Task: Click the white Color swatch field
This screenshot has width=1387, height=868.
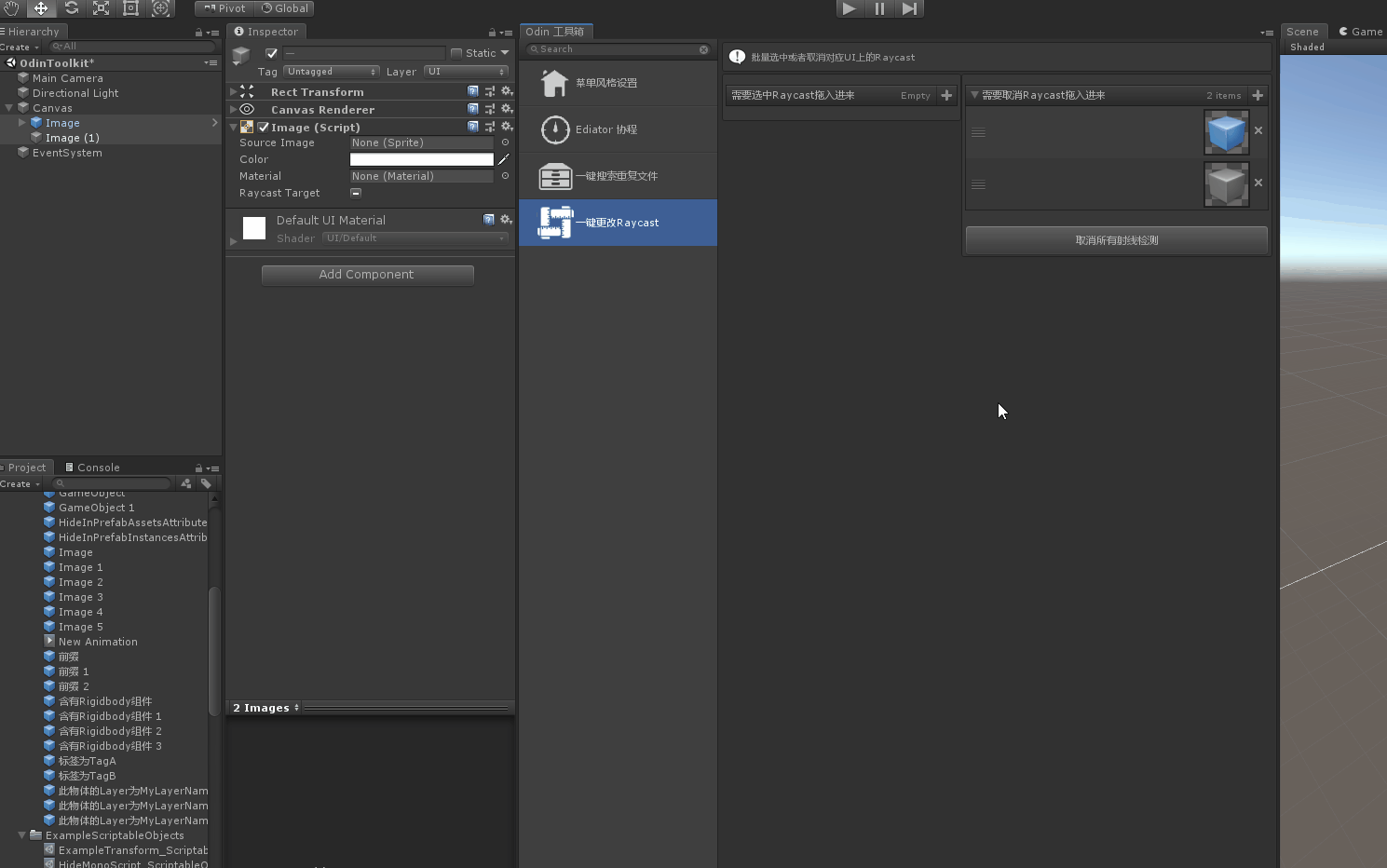Action: tap(421, 159)
